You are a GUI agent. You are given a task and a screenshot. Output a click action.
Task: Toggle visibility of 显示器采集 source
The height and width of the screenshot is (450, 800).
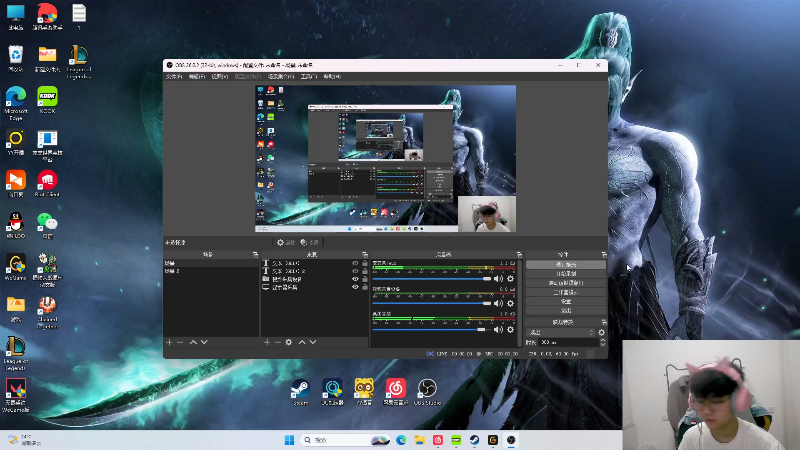click(354, 287)
